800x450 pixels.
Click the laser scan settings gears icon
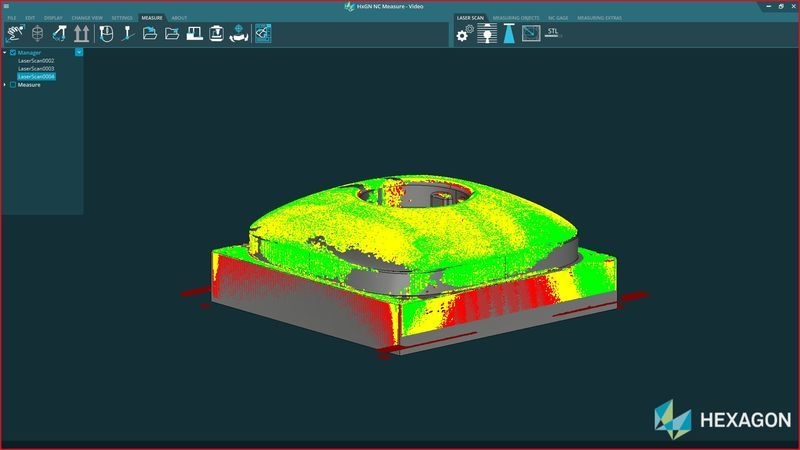pos(463,34)
